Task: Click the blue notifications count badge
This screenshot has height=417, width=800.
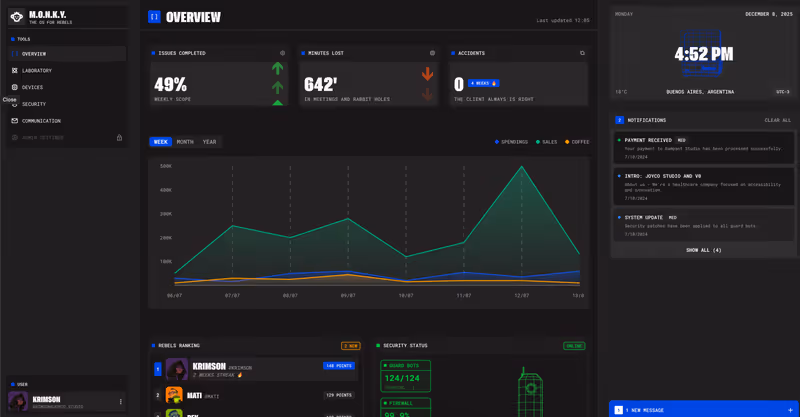Action: (619, 120)
